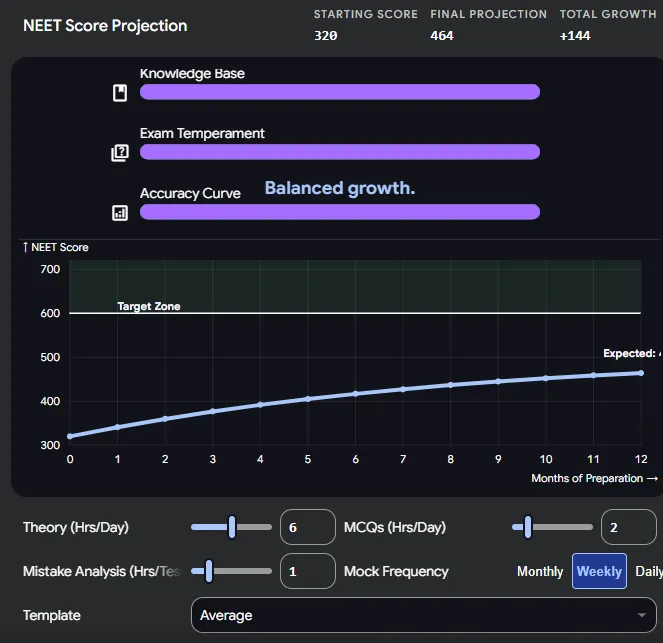
Task: Click the 'Accuracy Curve' label
Action: (190, 193)
